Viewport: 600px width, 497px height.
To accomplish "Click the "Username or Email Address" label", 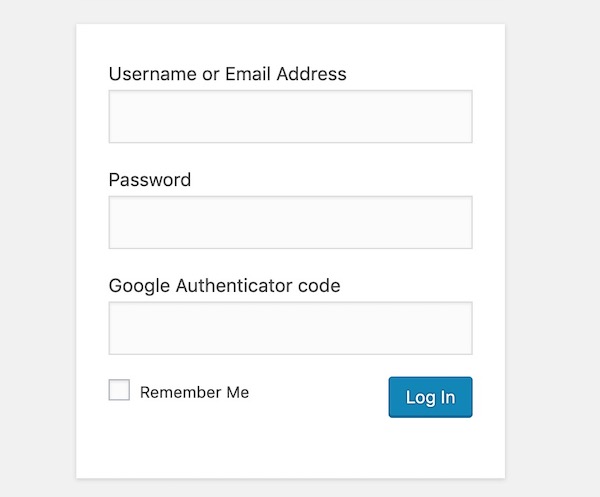I will coord(227,74).
